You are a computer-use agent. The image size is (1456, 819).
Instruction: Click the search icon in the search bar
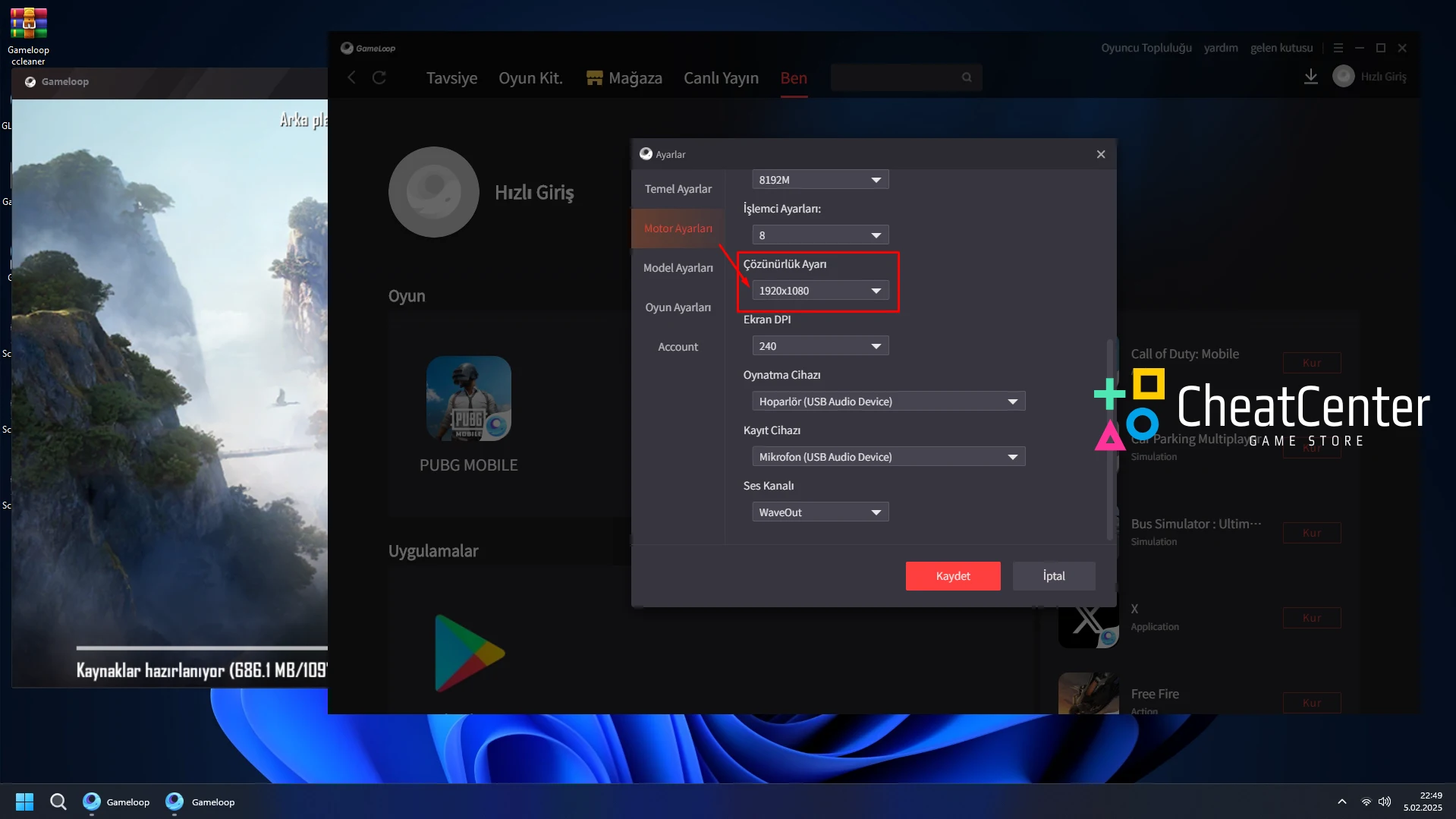pos(966,77)
